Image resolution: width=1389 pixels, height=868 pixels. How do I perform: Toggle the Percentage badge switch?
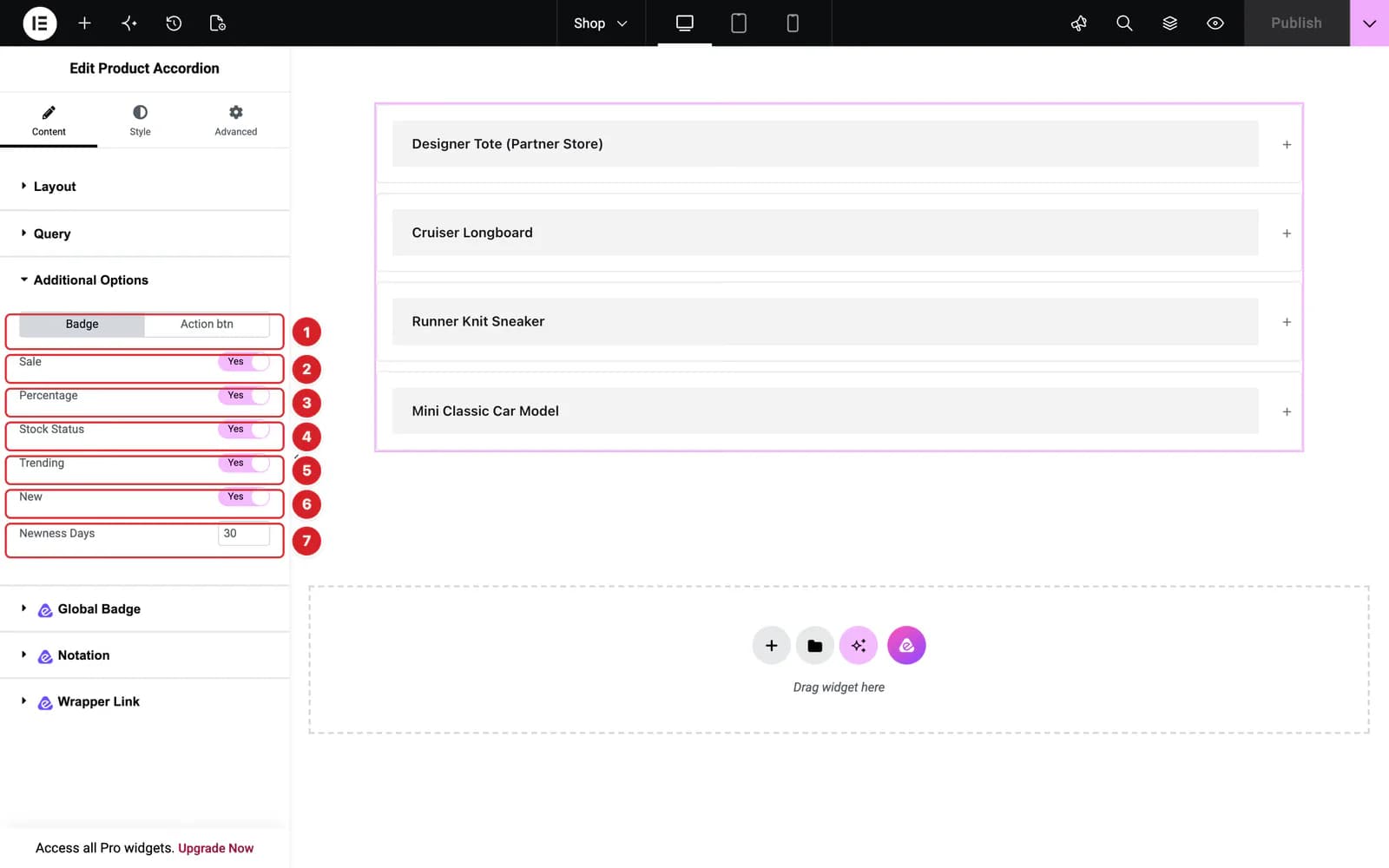tap(244, 396)
